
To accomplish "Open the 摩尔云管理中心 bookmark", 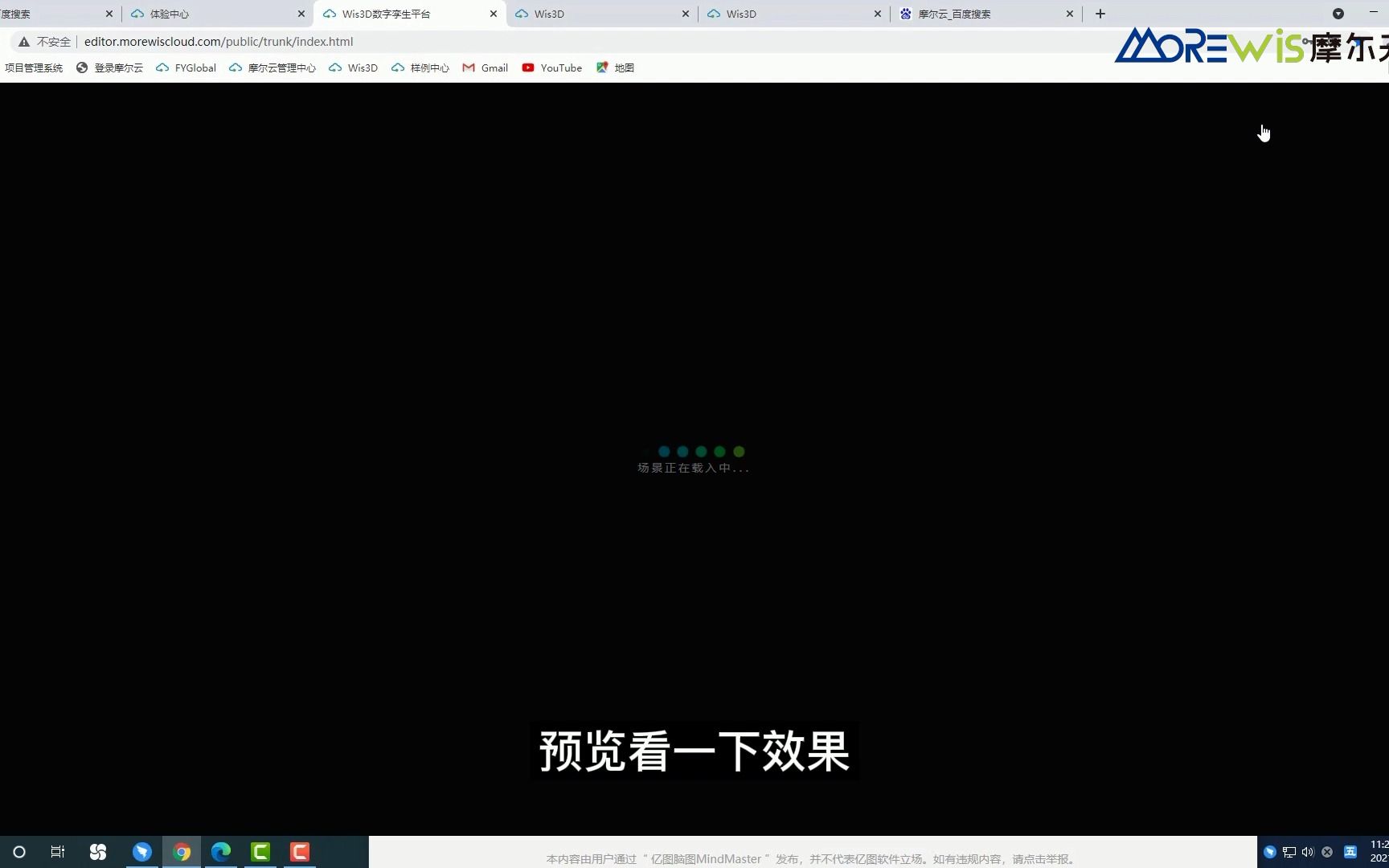I will click(x=273, y=68).
